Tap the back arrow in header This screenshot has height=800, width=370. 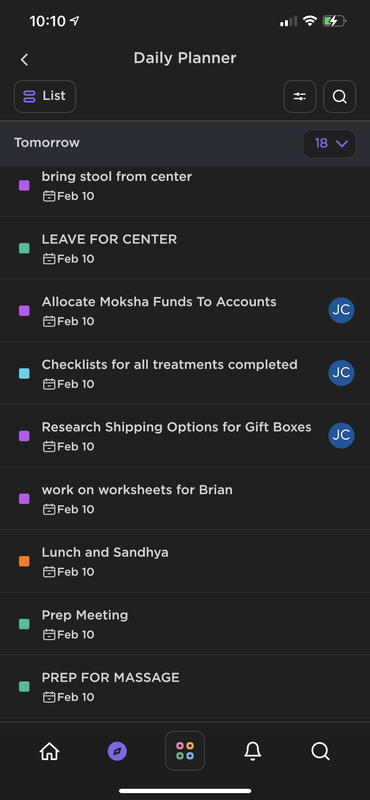[24, 59]
